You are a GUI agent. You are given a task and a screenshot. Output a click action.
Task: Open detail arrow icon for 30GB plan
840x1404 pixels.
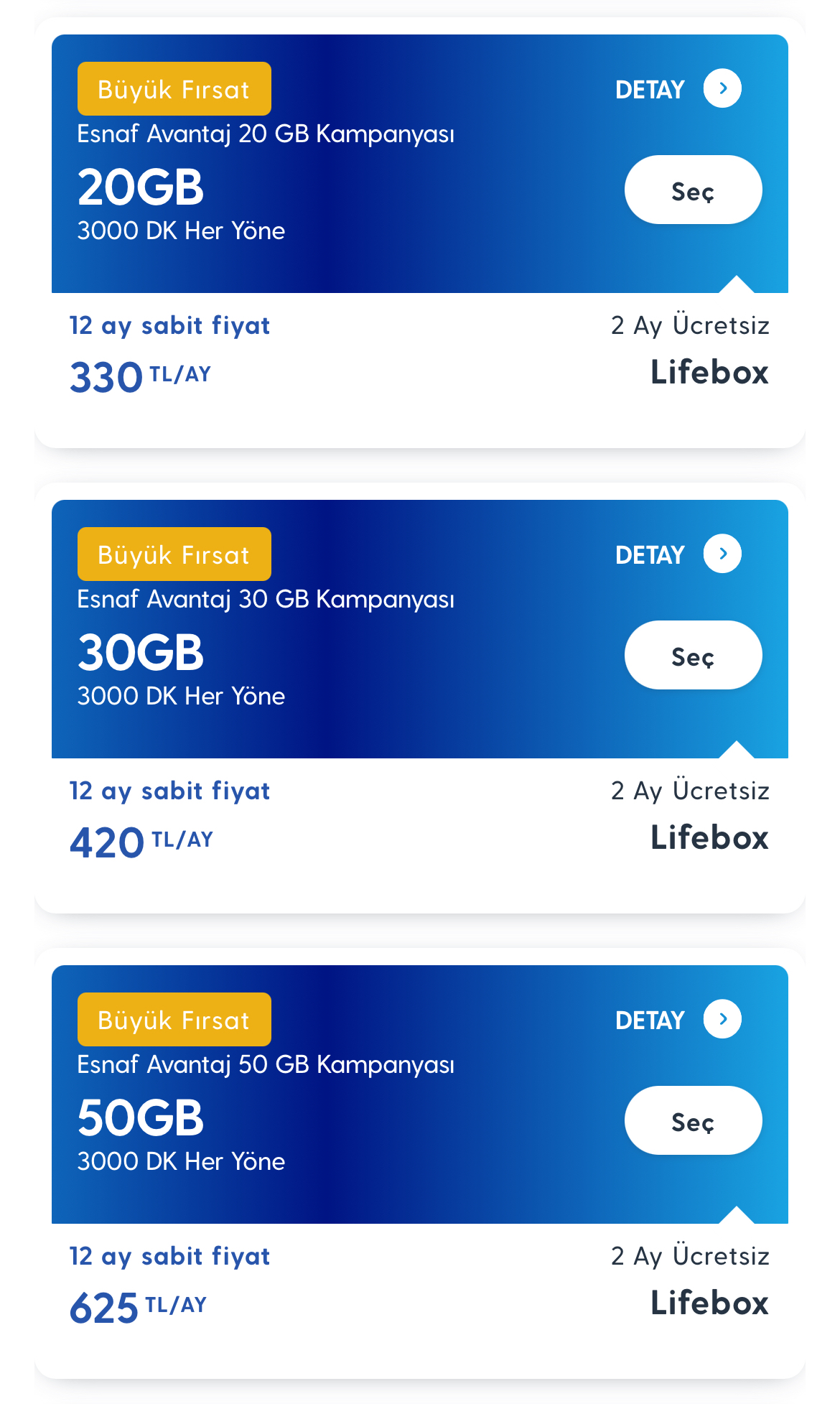[x=722, y=554]
